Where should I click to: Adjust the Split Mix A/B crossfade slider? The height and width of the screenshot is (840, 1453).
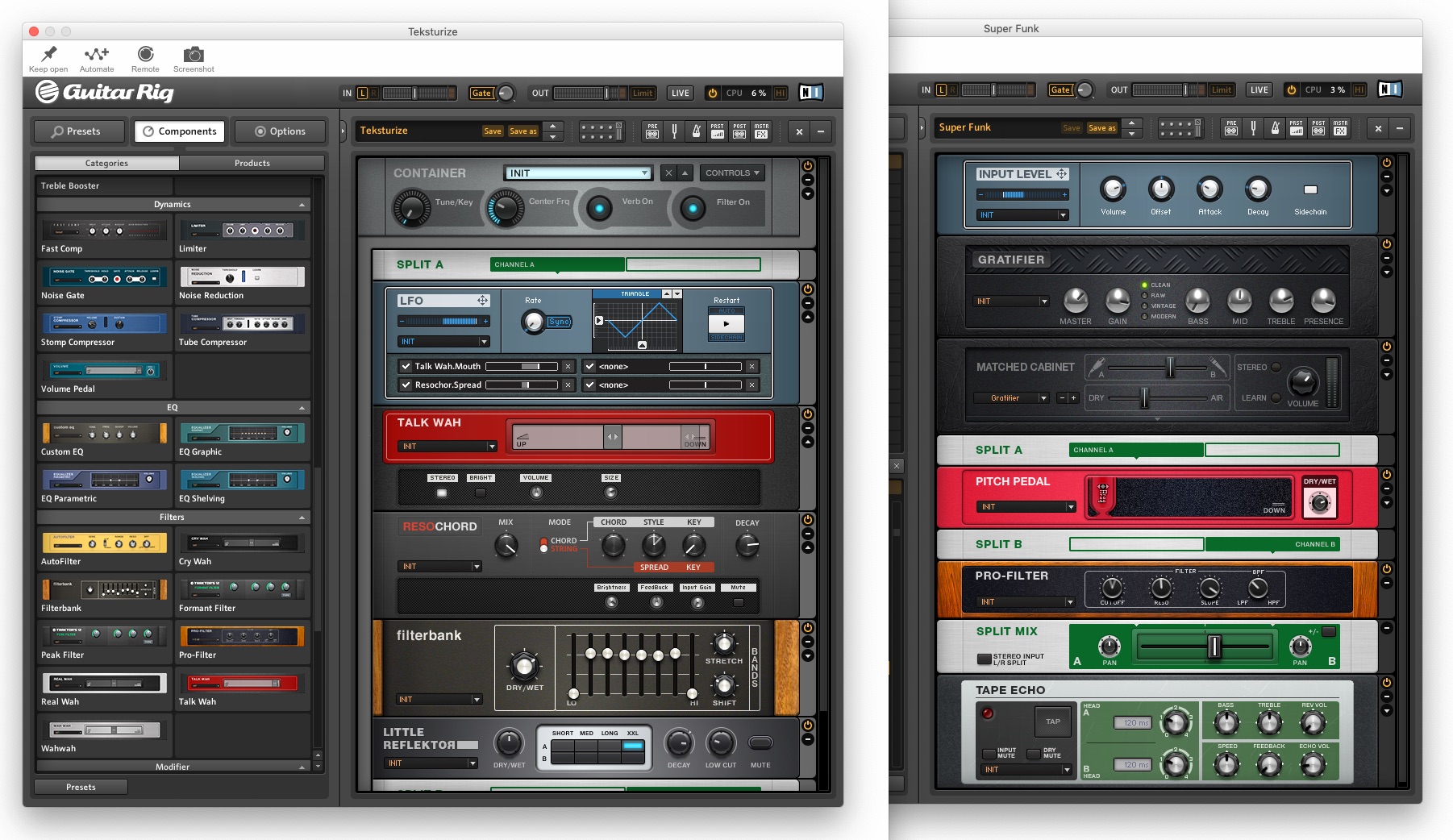(1214, 646)
